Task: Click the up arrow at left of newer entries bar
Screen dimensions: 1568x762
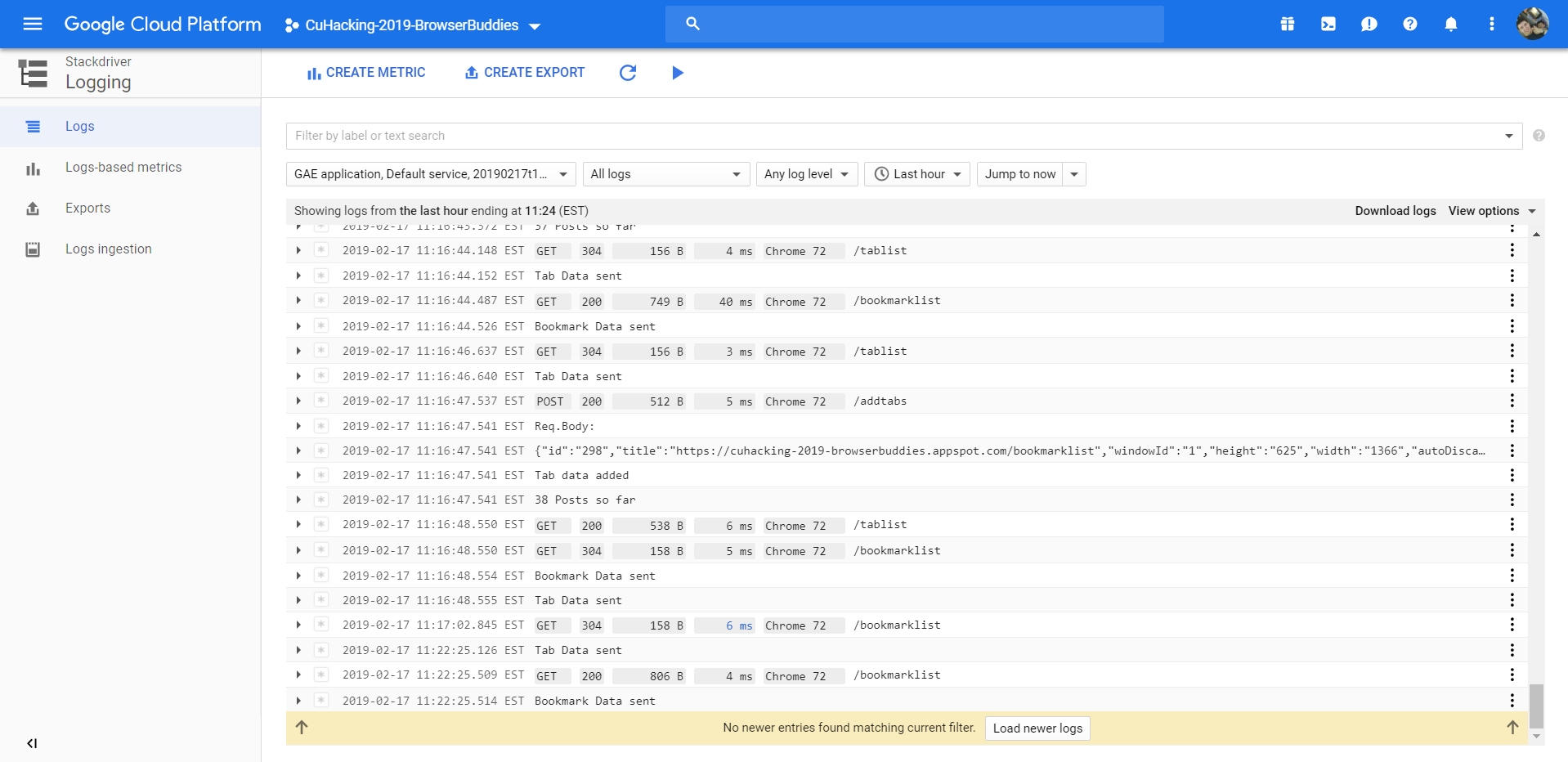Action: (302, 727)
